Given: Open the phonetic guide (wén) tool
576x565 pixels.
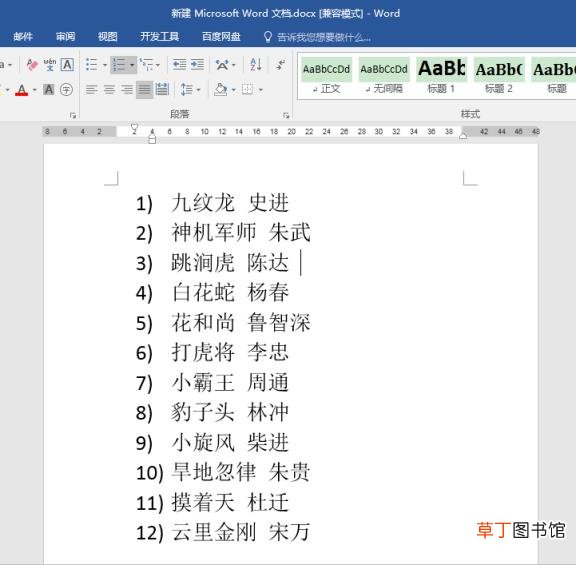Looking at the screenshot, I should (x=50, y=65).
